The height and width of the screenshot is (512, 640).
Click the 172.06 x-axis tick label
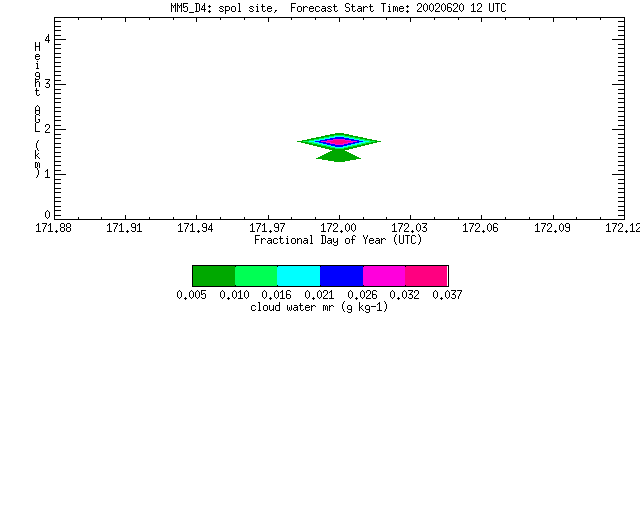(x=480, y=228)
